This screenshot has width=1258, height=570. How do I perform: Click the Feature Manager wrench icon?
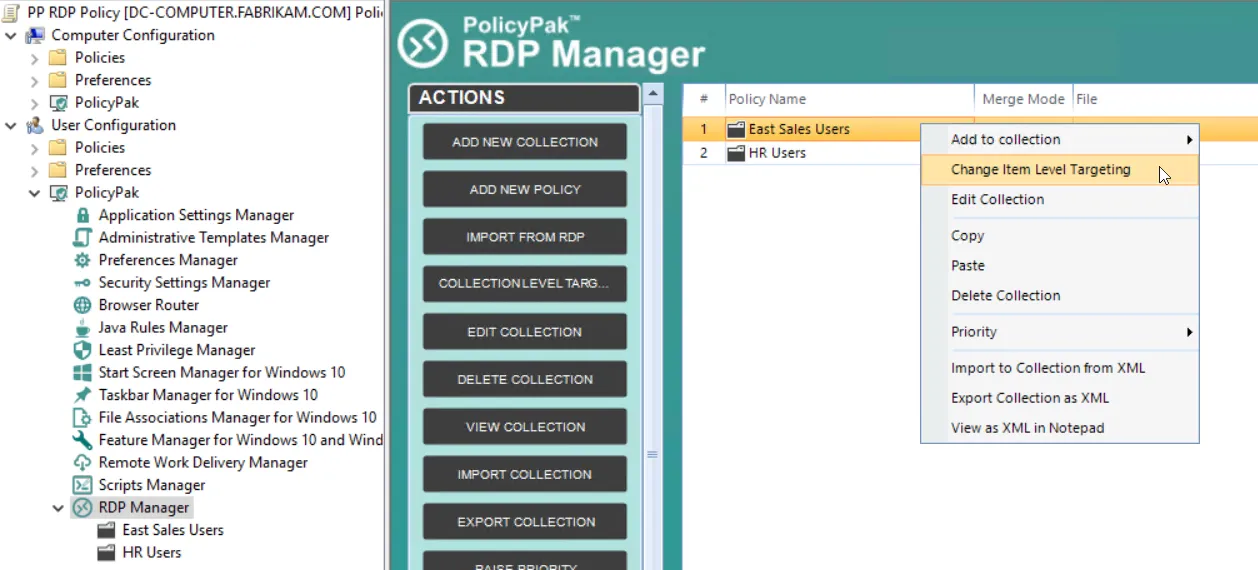click(82, 440)
